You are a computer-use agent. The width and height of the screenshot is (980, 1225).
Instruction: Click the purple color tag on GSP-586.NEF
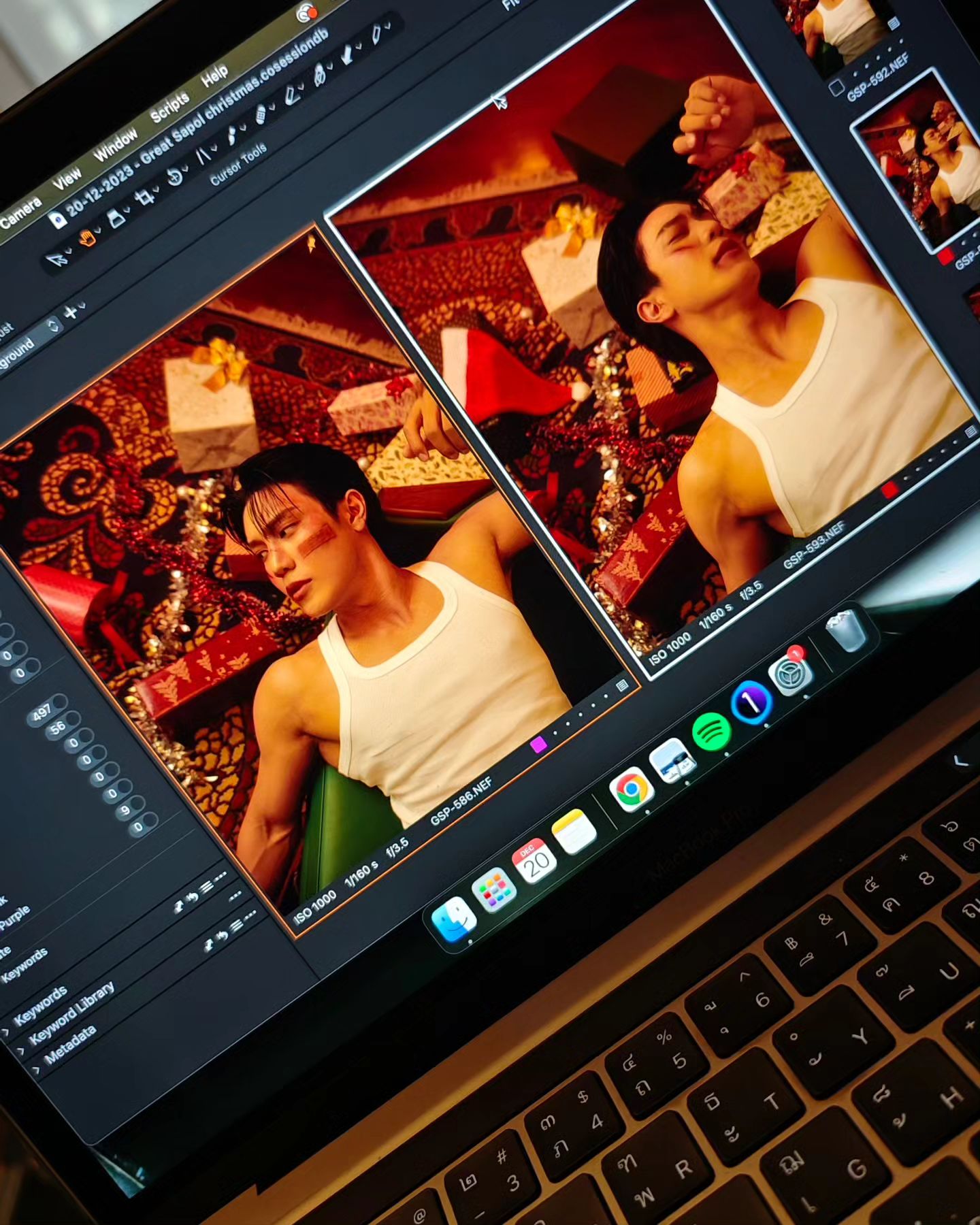(x=538, y=744)
